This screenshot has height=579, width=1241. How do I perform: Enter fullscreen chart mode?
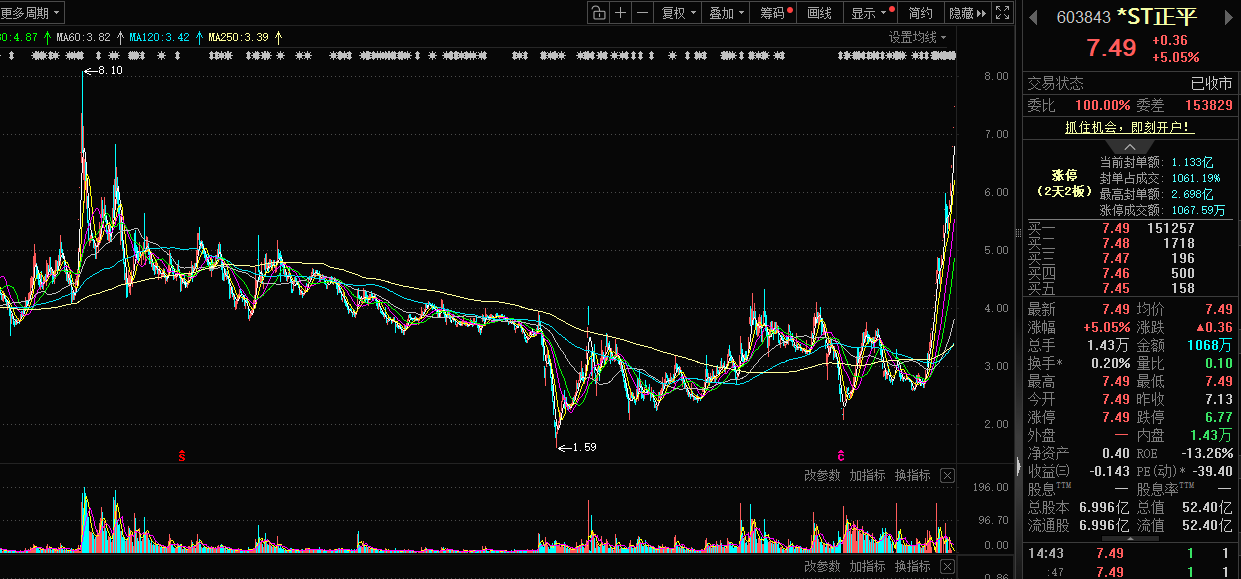[1002, 13]
